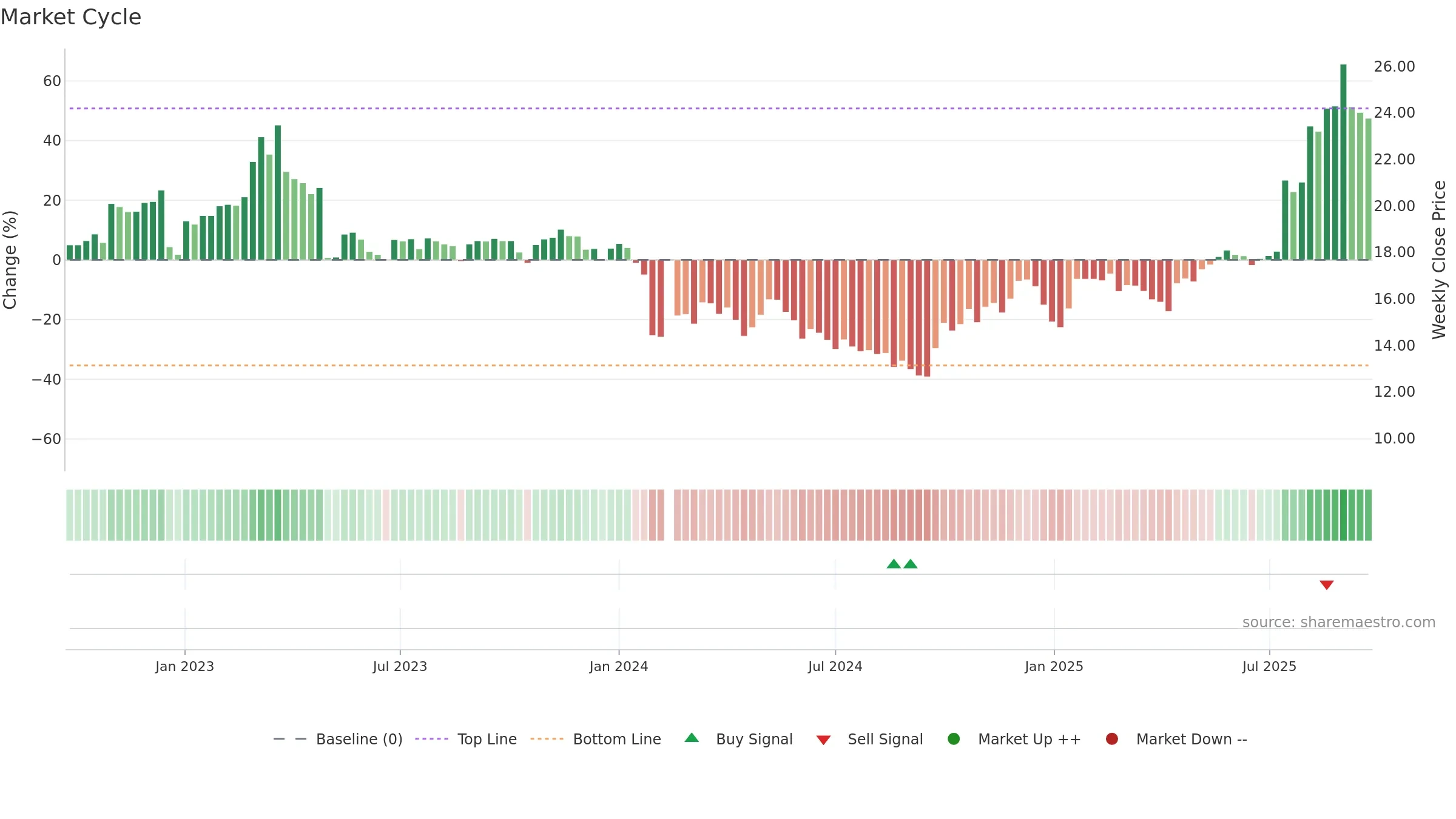Click the source: sharemaestro.com text

(1339, 622)
